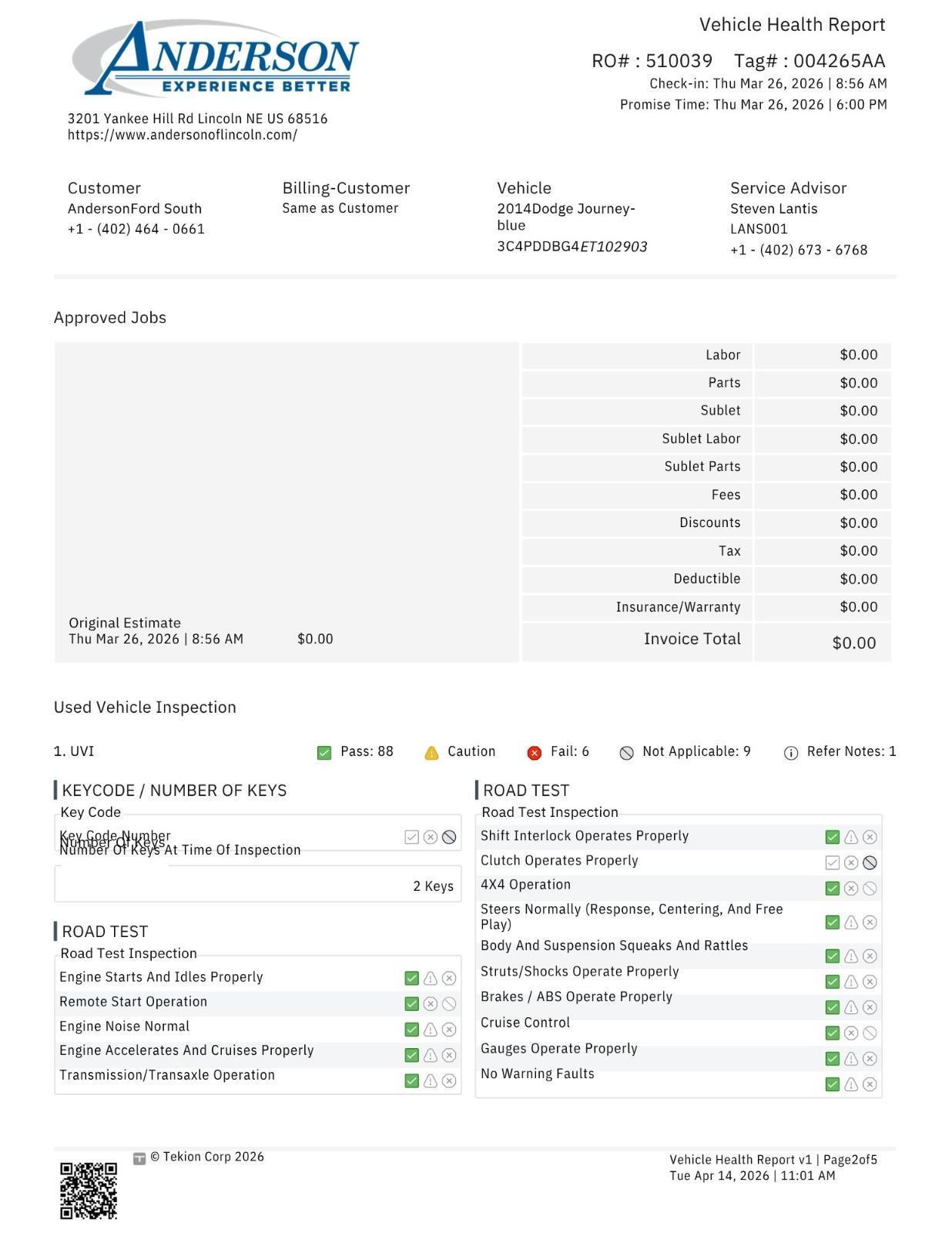Click fail X on Body And Suspension Squeaks row
Image resolution: width=952 pixels, height=1233 pixels.
pyautogui.click(x=870, y=956)
